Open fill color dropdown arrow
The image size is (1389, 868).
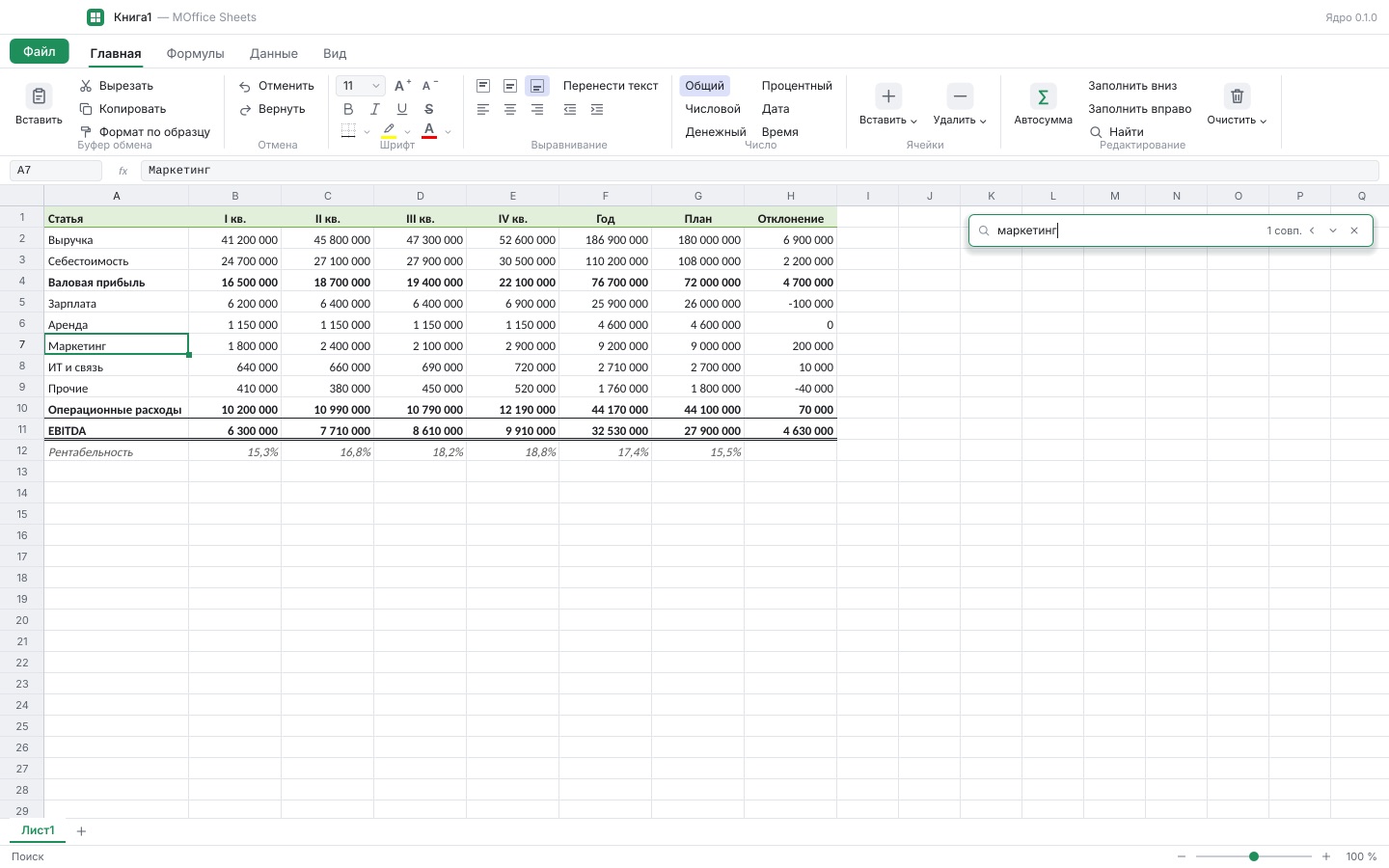[x=407, y=132]
